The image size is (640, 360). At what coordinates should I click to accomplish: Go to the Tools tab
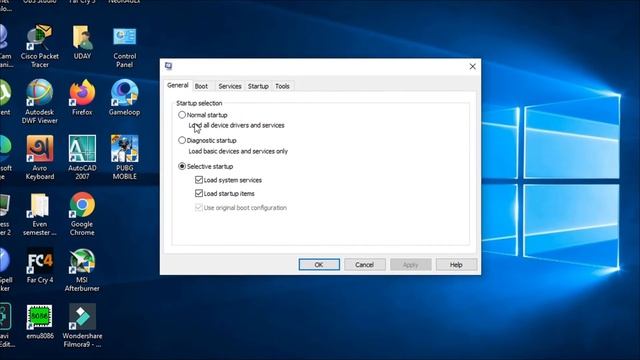pos(282,86)
